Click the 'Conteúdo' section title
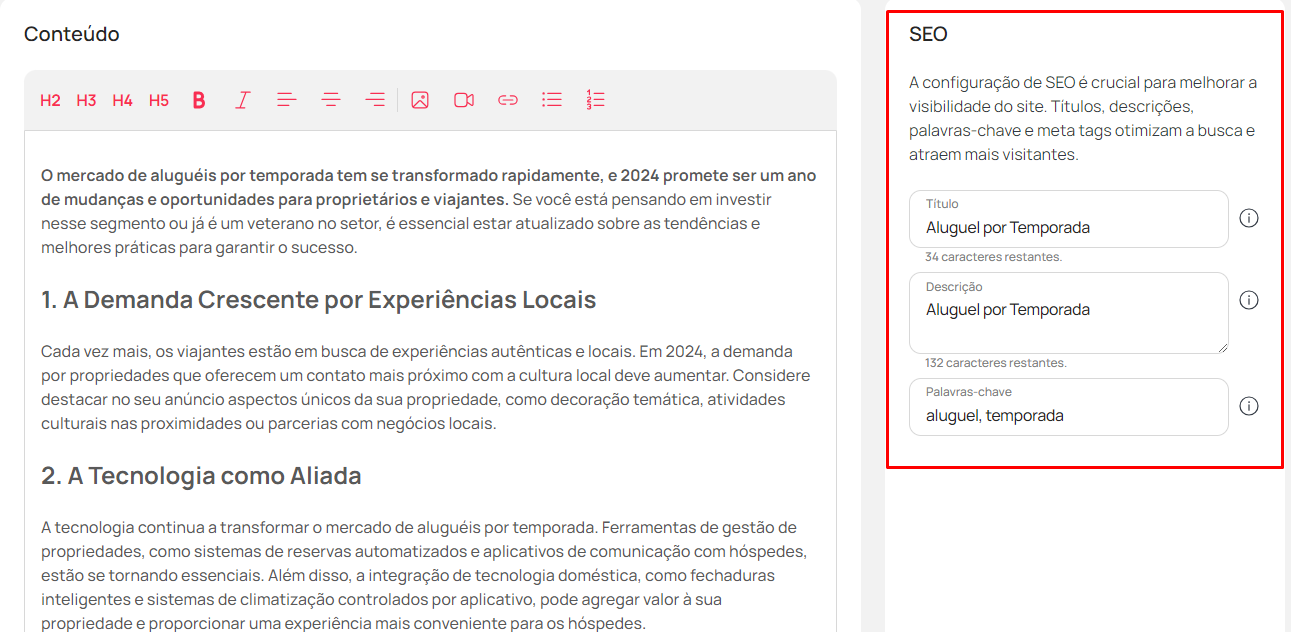The image size is (1291, 632). pos(72,34)
